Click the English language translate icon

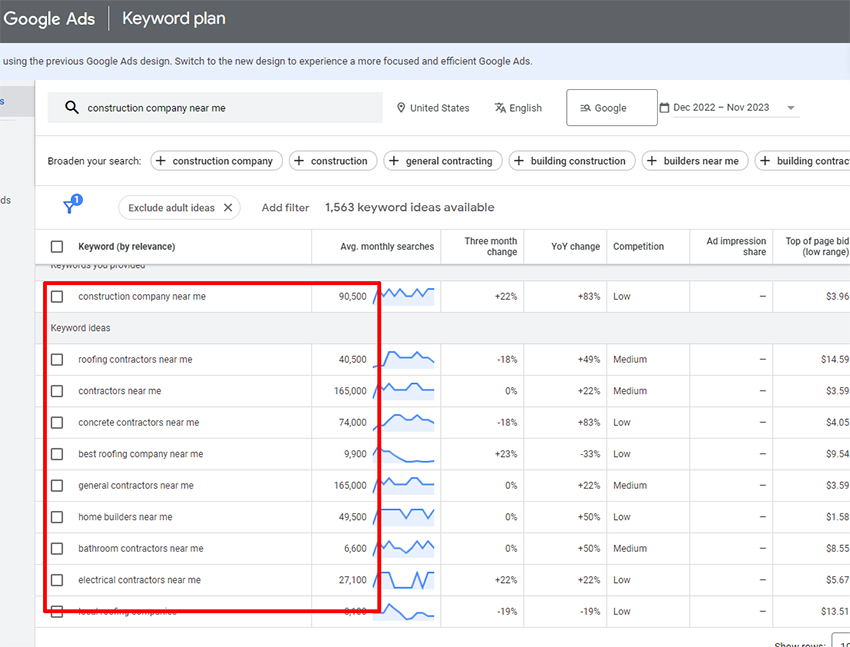tap(500, 107)
